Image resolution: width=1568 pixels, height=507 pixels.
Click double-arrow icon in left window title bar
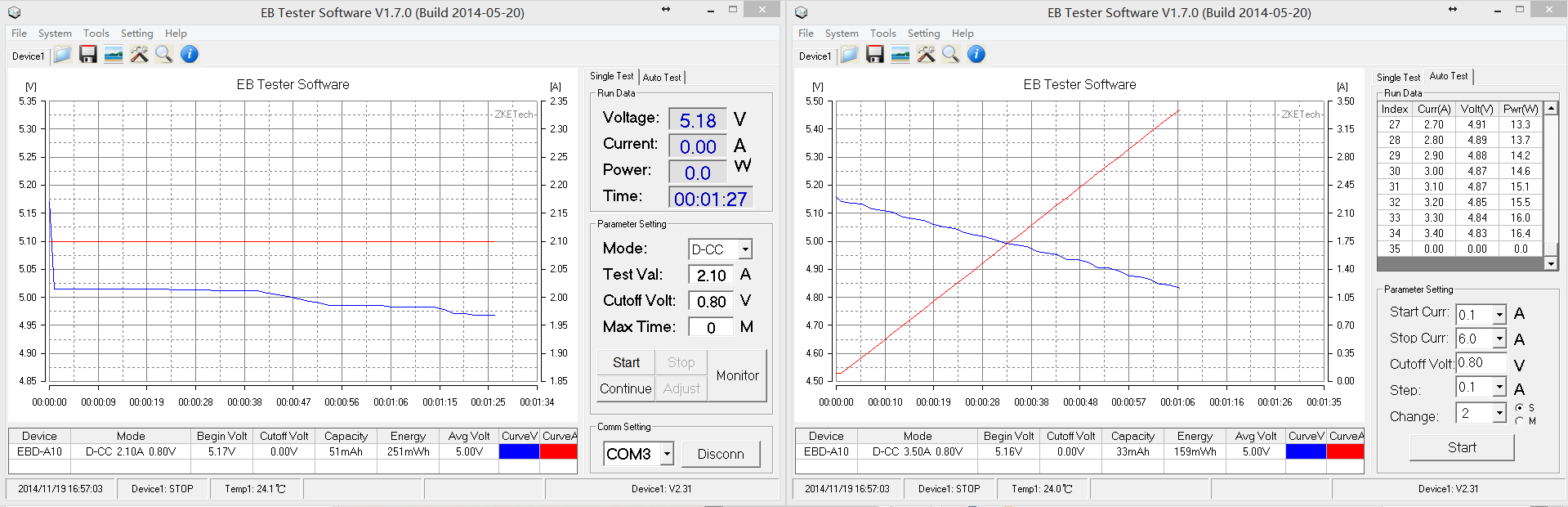[x=666, y=9]
